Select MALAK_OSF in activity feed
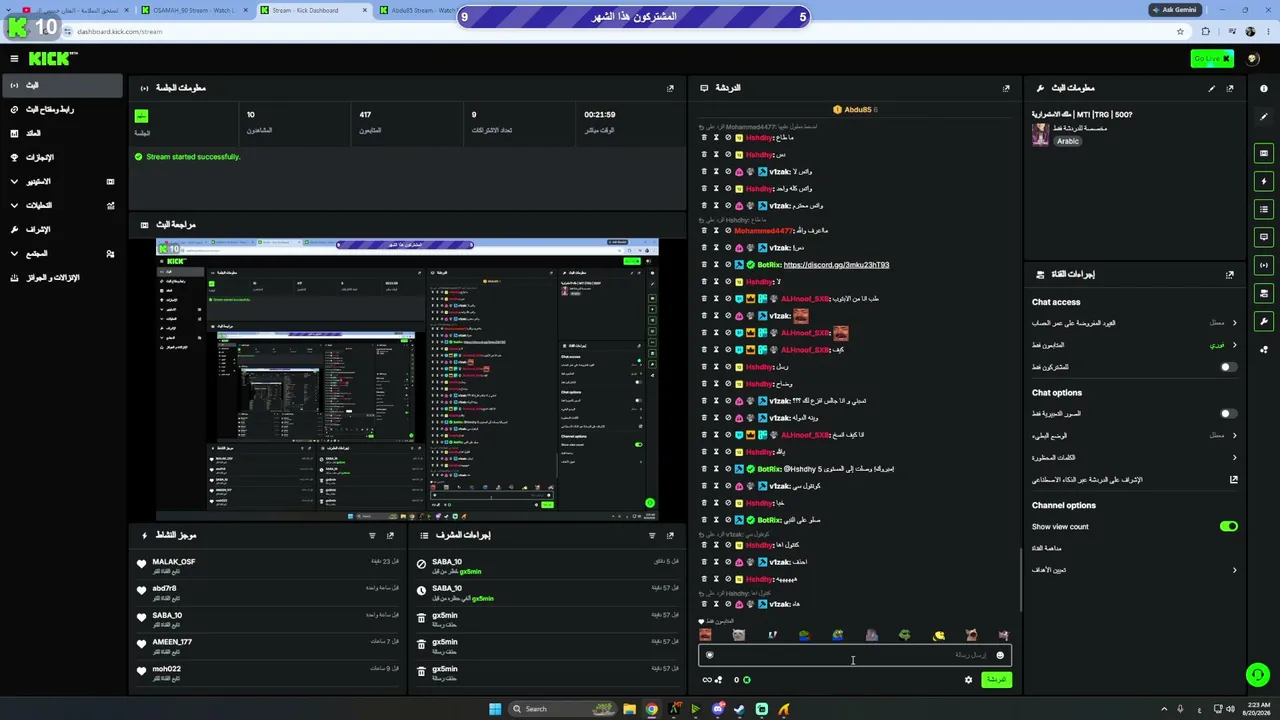The width and height of the screenshot is (1280, 720). (174, 562)
